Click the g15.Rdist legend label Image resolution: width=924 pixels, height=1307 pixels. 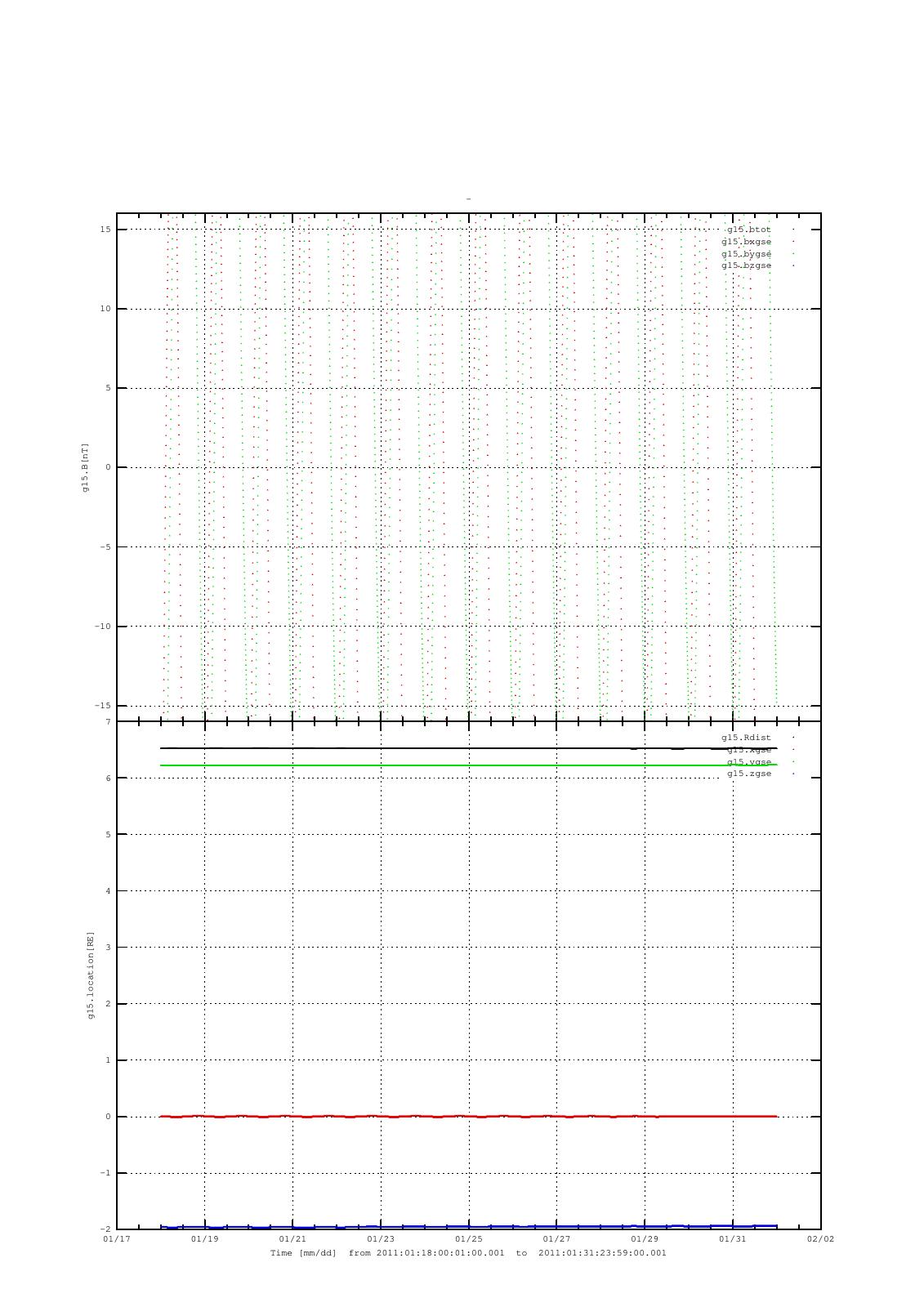click(746, 738)
